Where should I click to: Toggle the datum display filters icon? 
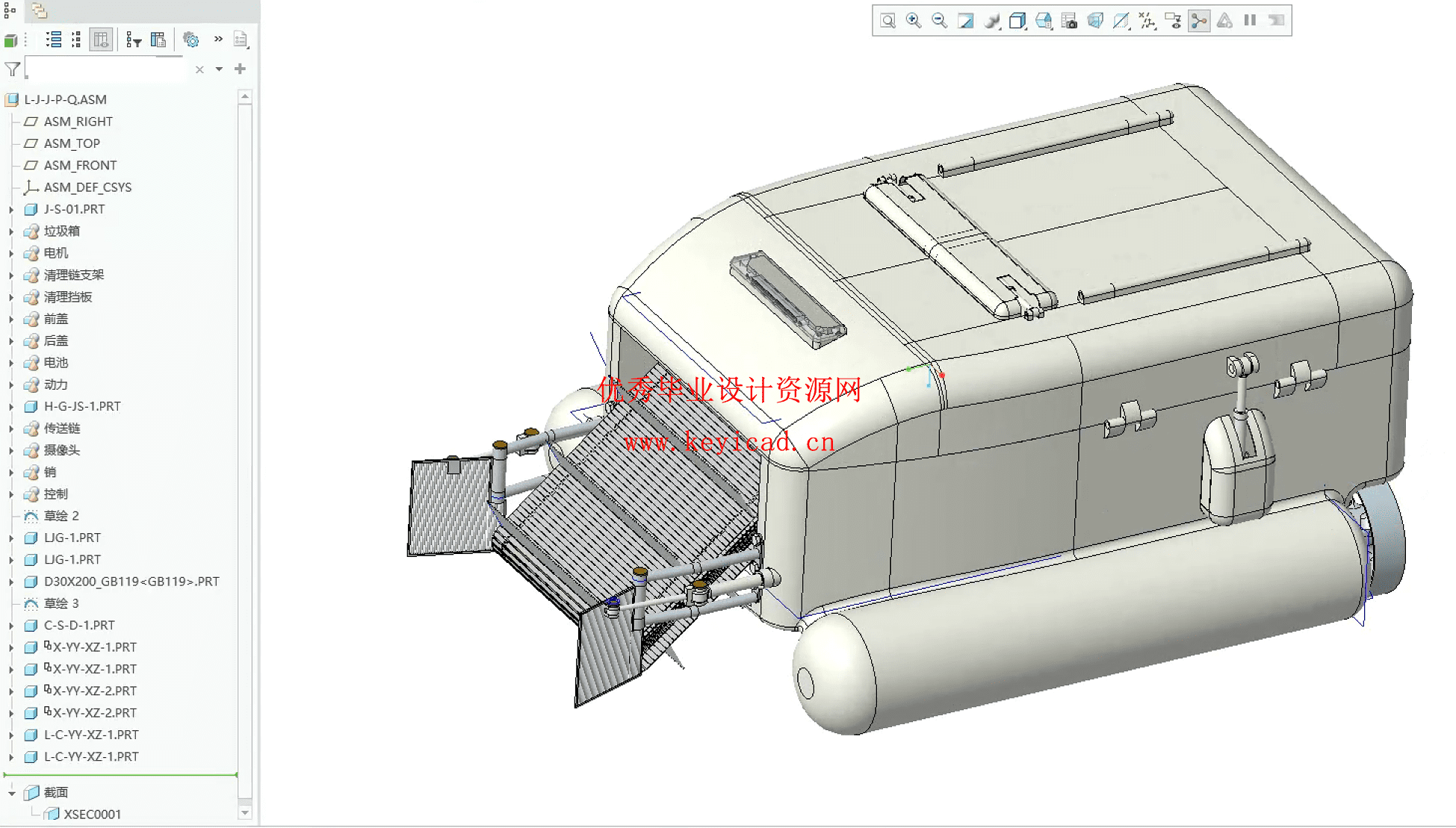(x=1147, y=21)
